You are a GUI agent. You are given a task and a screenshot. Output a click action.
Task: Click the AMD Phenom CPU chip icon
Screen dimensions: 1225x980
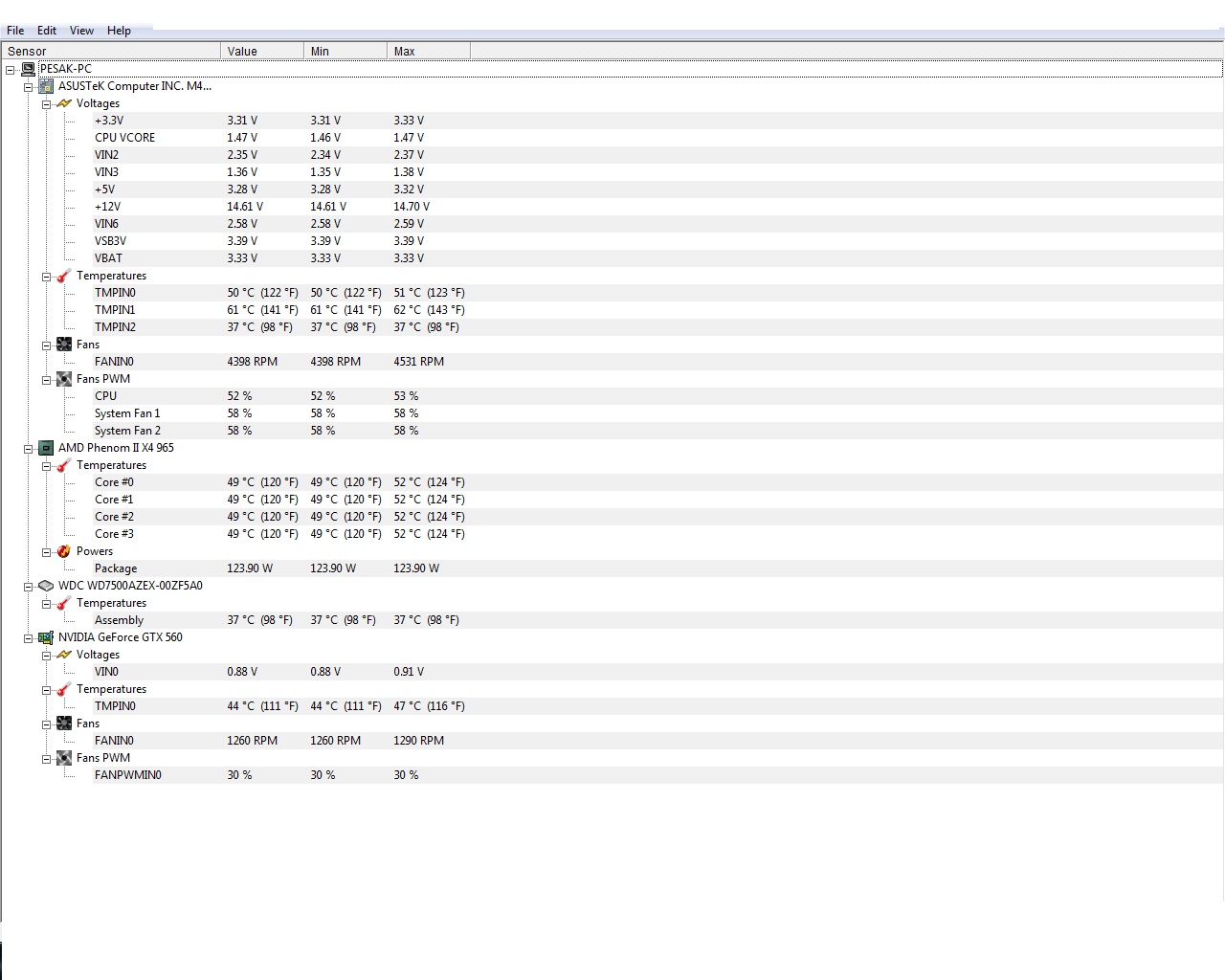pos(46,448)
